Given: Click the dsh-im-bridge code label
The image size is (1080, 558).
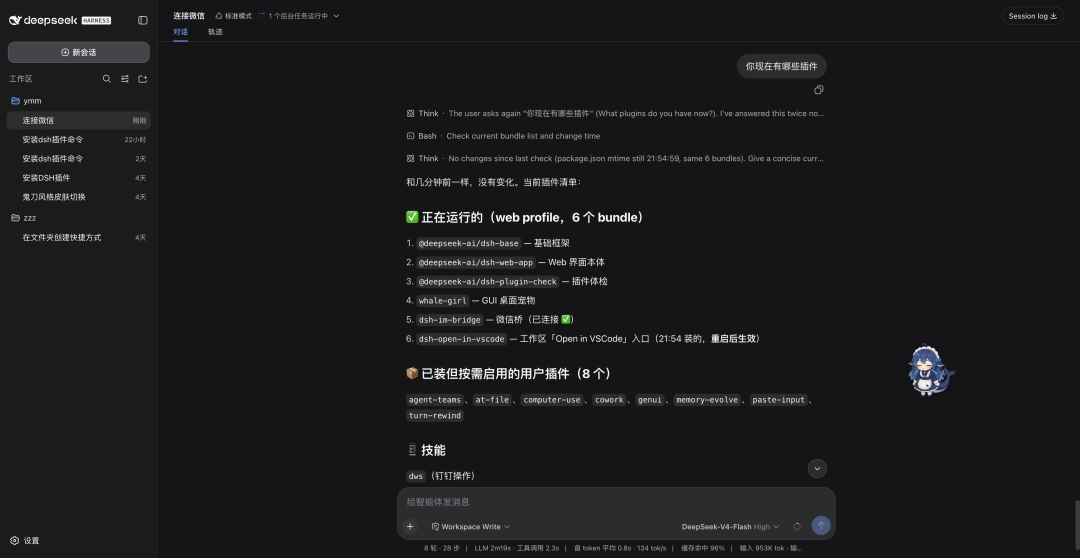Looking at the screenshot, I should [x=450, y=320].
